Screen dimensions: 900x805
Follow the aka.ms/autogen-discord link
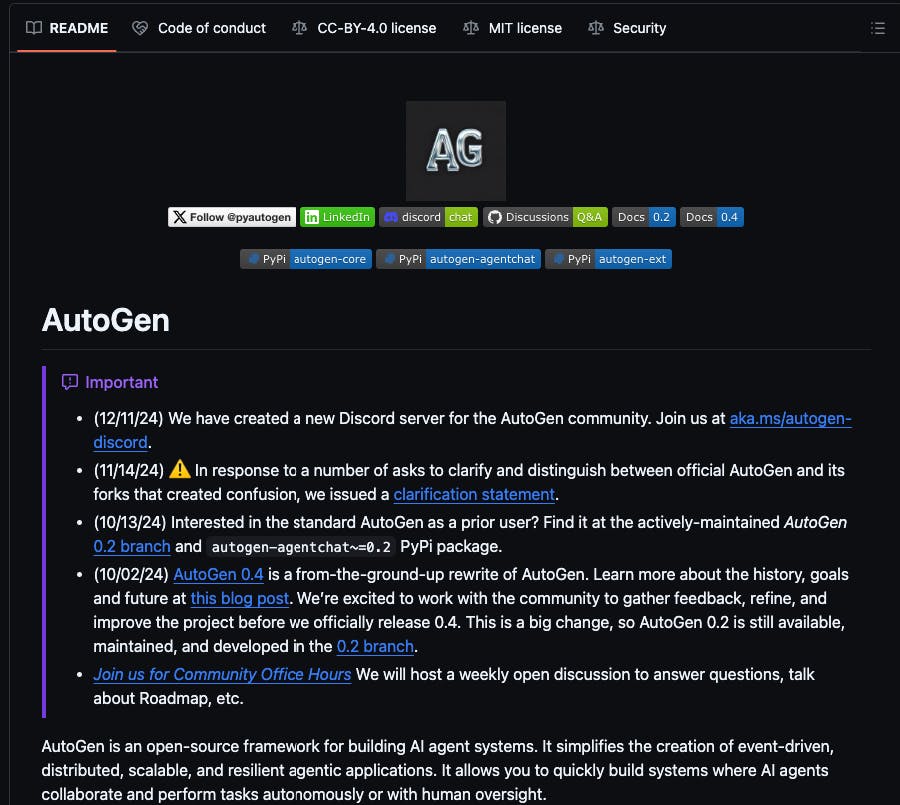790,419
